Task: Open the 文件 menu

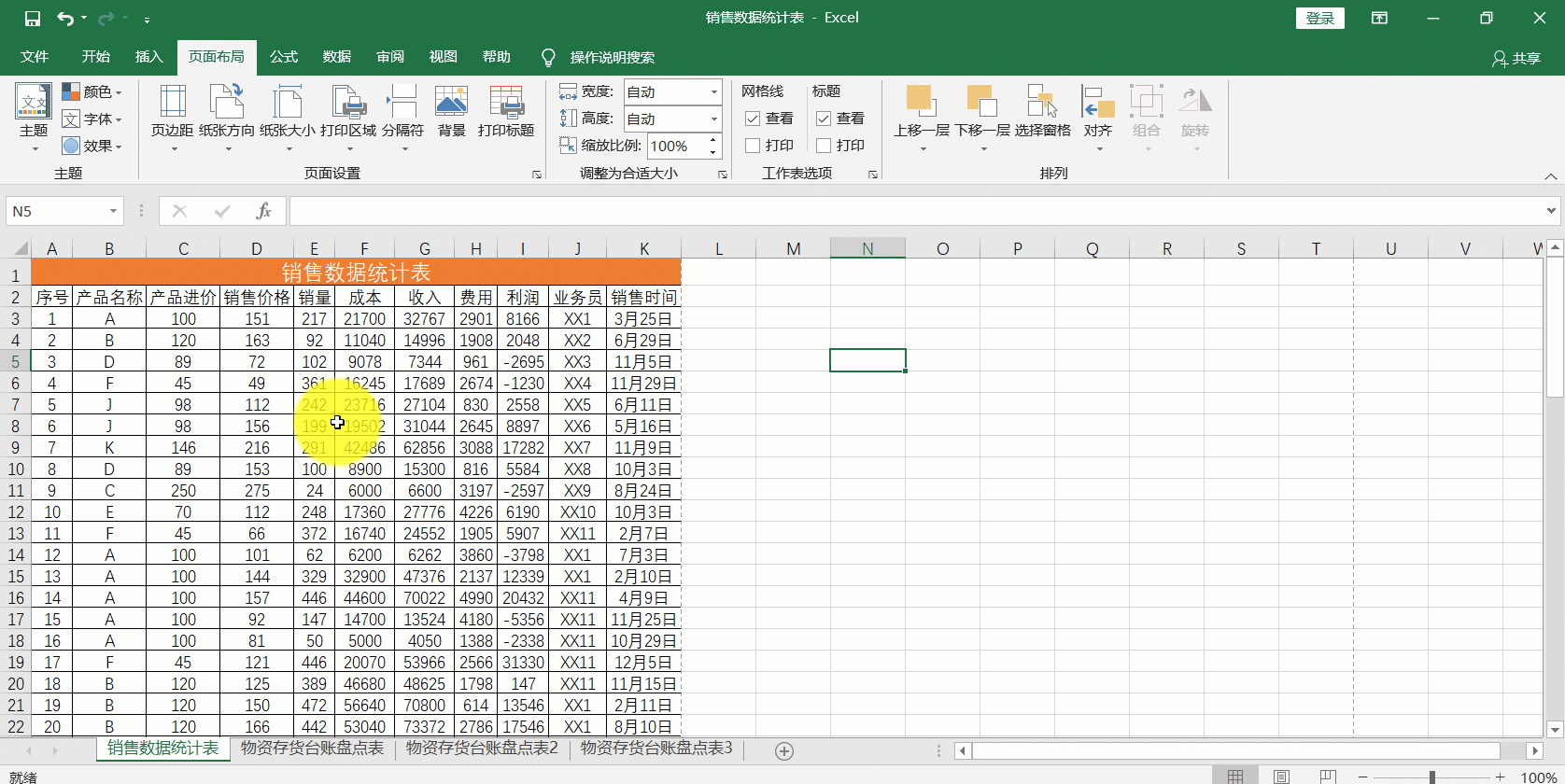Action: [x=35, y=57]
